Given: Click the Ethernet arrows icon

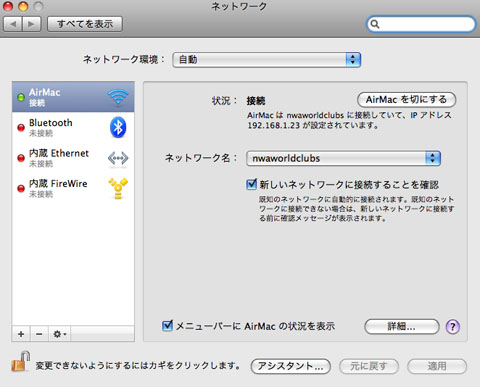Looking at the screenshot, I should tap(118, 158).
